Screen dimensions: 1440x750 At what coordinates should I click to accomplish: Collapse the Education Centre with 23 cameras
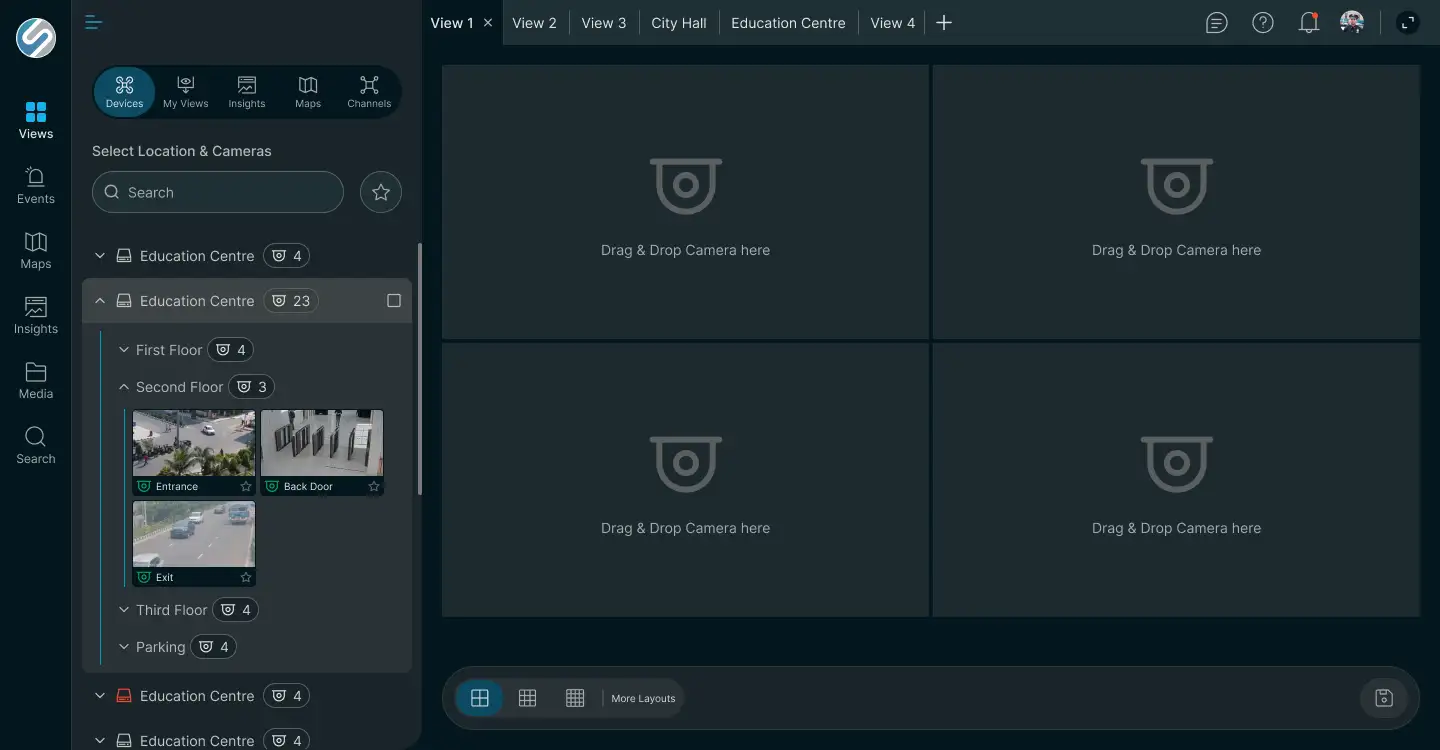pyautogui.click(x=100, y=301)
